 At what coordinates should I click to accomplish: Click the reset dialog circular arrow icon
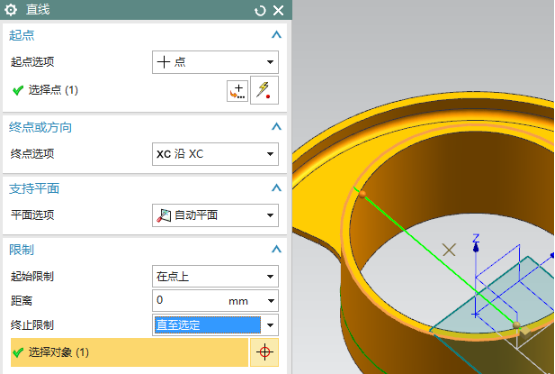pos(260,11)
